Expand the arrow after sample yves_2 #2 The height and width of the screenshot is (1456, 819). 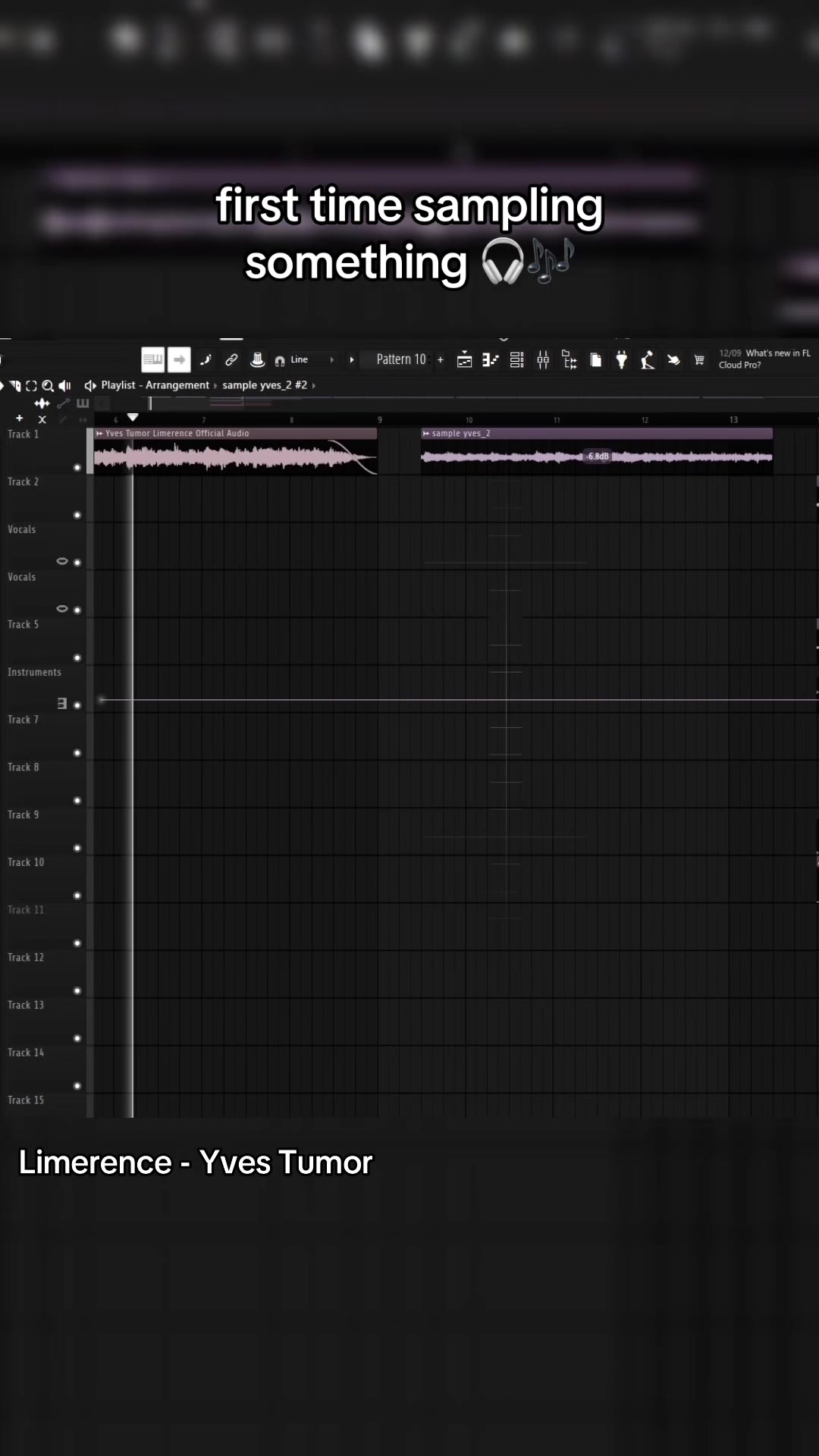pyautogui.click(x=314, y=386)
